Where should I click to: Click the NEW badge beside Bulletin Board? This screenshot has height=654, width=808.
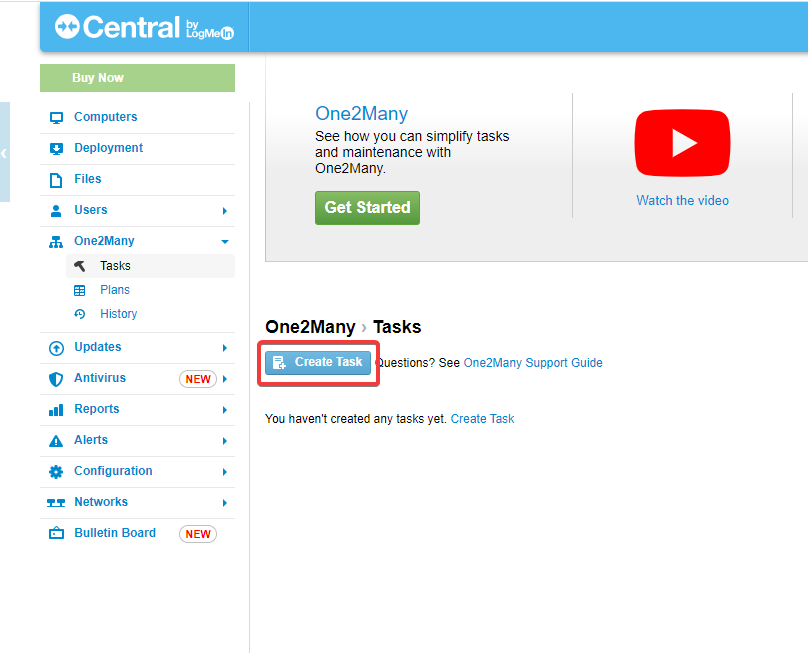(x=198, y=534)
